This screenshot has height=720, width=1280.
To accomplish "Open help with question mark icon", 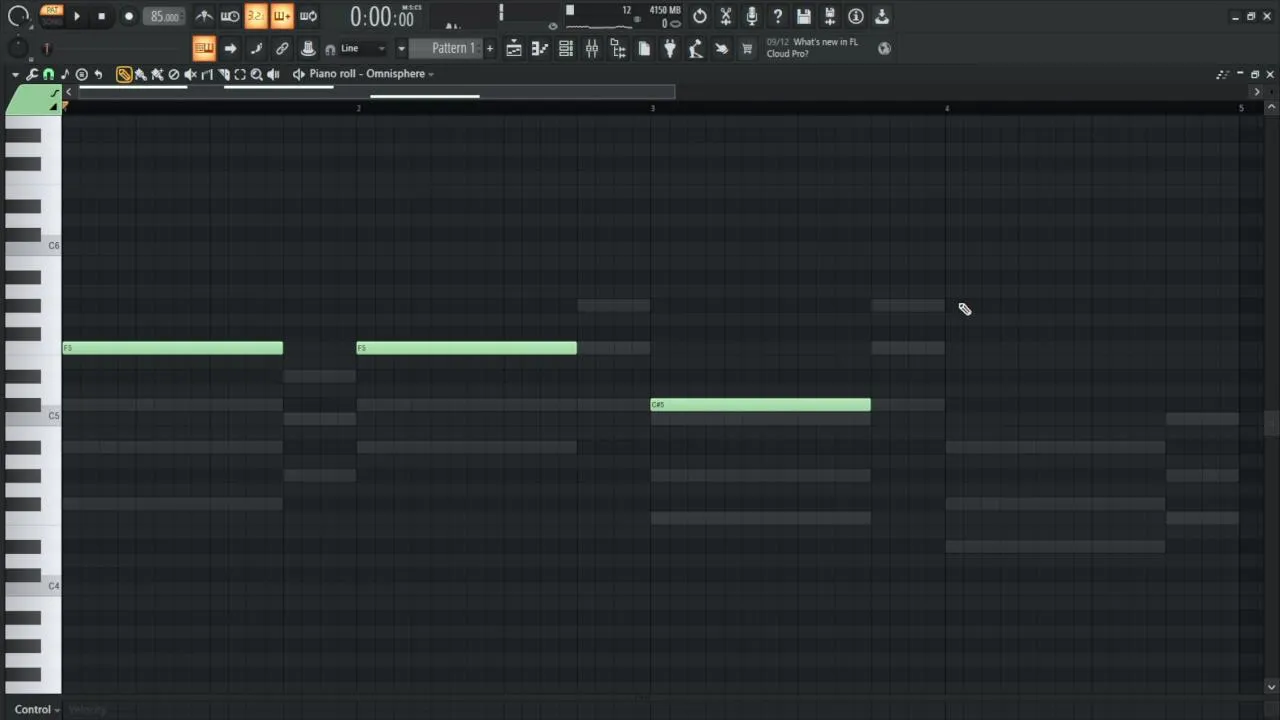I will pyautogui.click(x=778, y=16).
